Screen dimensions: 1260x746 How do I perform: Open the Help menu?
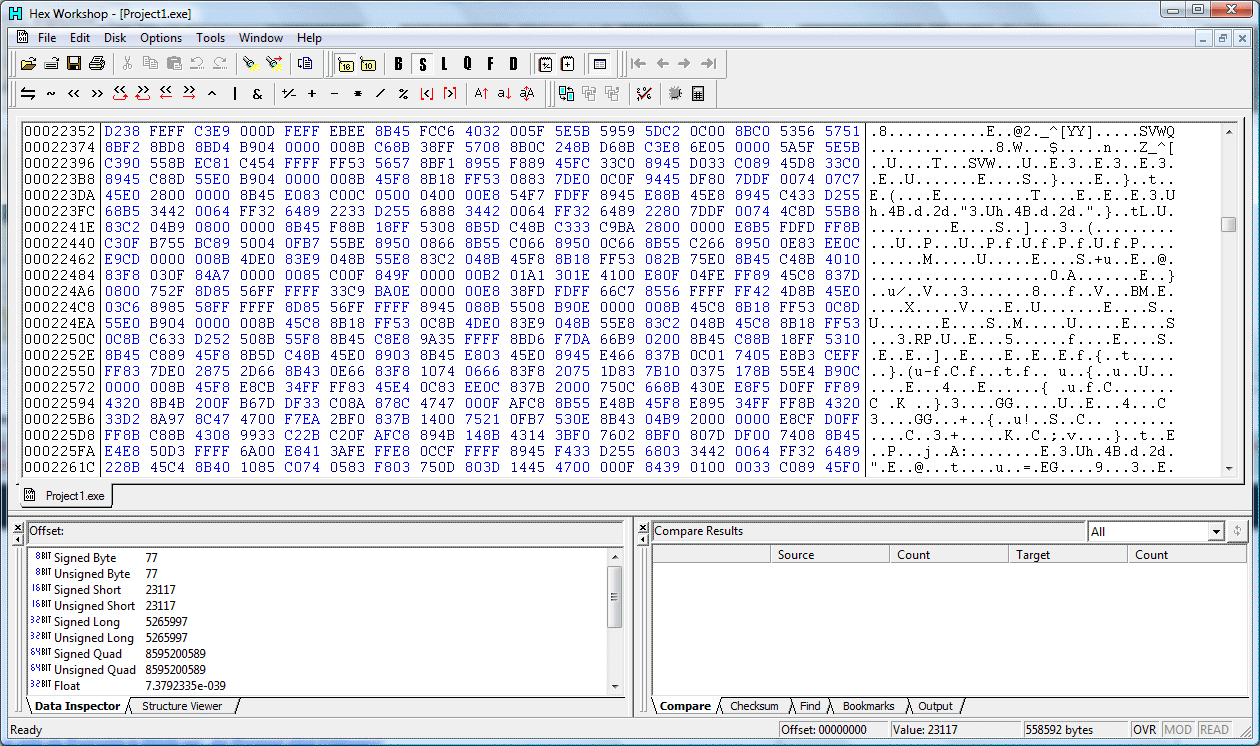pos(309,38)
